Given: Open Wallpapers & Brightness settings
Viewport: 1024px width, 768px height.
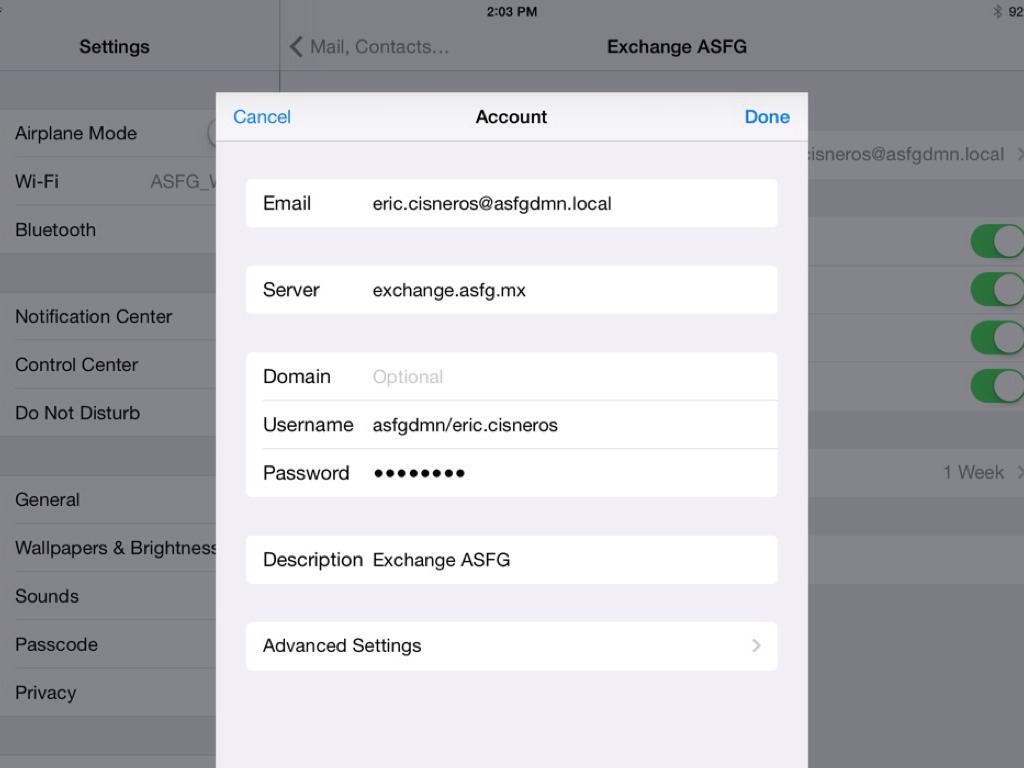Looking at the screenshot, I should (x=115, y=548).
